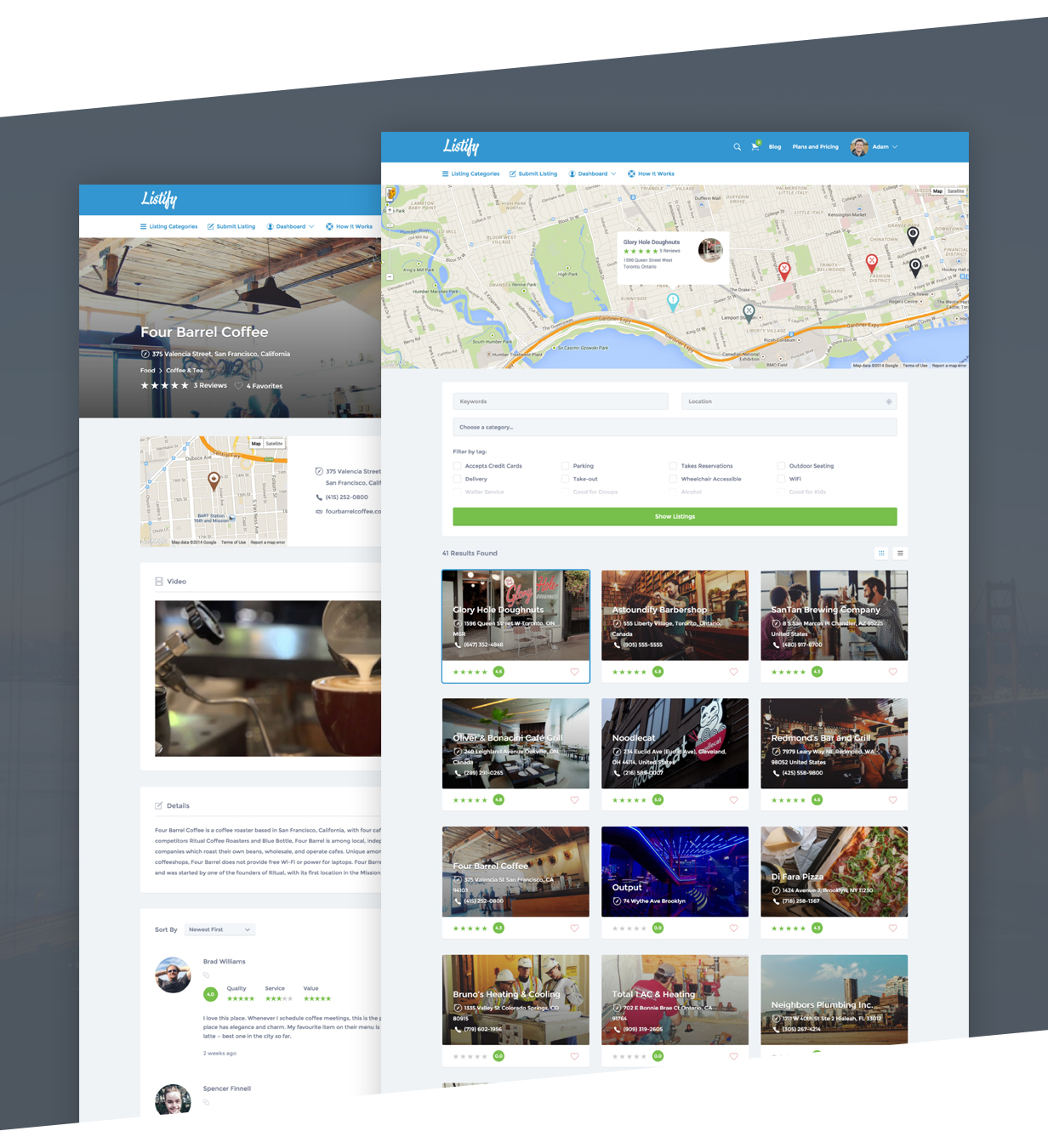This screenshot has height=1148, width=1048.
Task: Call the (415) 252-0800 phone link
Action: [x=346, y=497]
